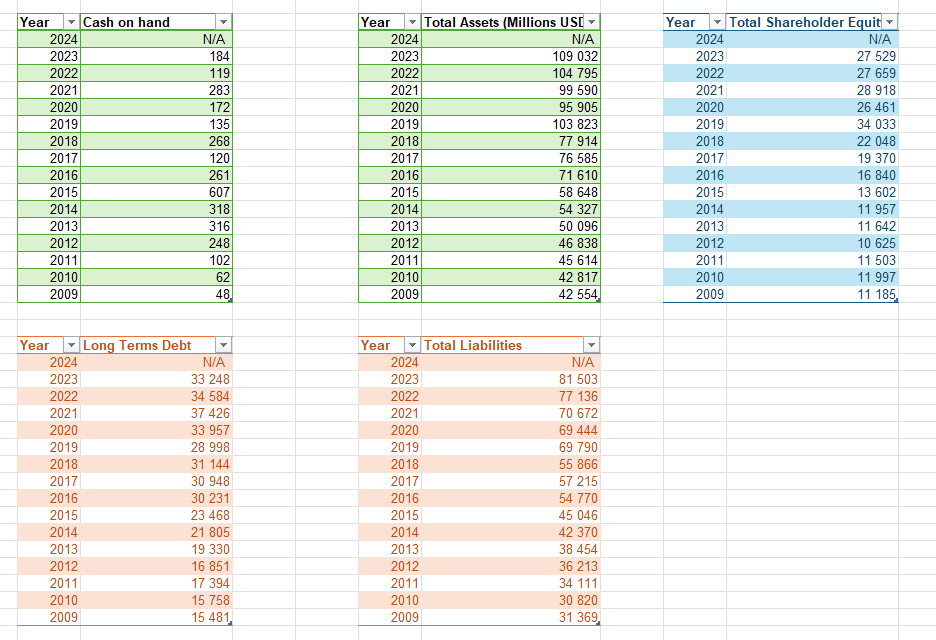
Task: Open Year filter dropdown in Total Assets table
Action: click(x=412, y=22)
